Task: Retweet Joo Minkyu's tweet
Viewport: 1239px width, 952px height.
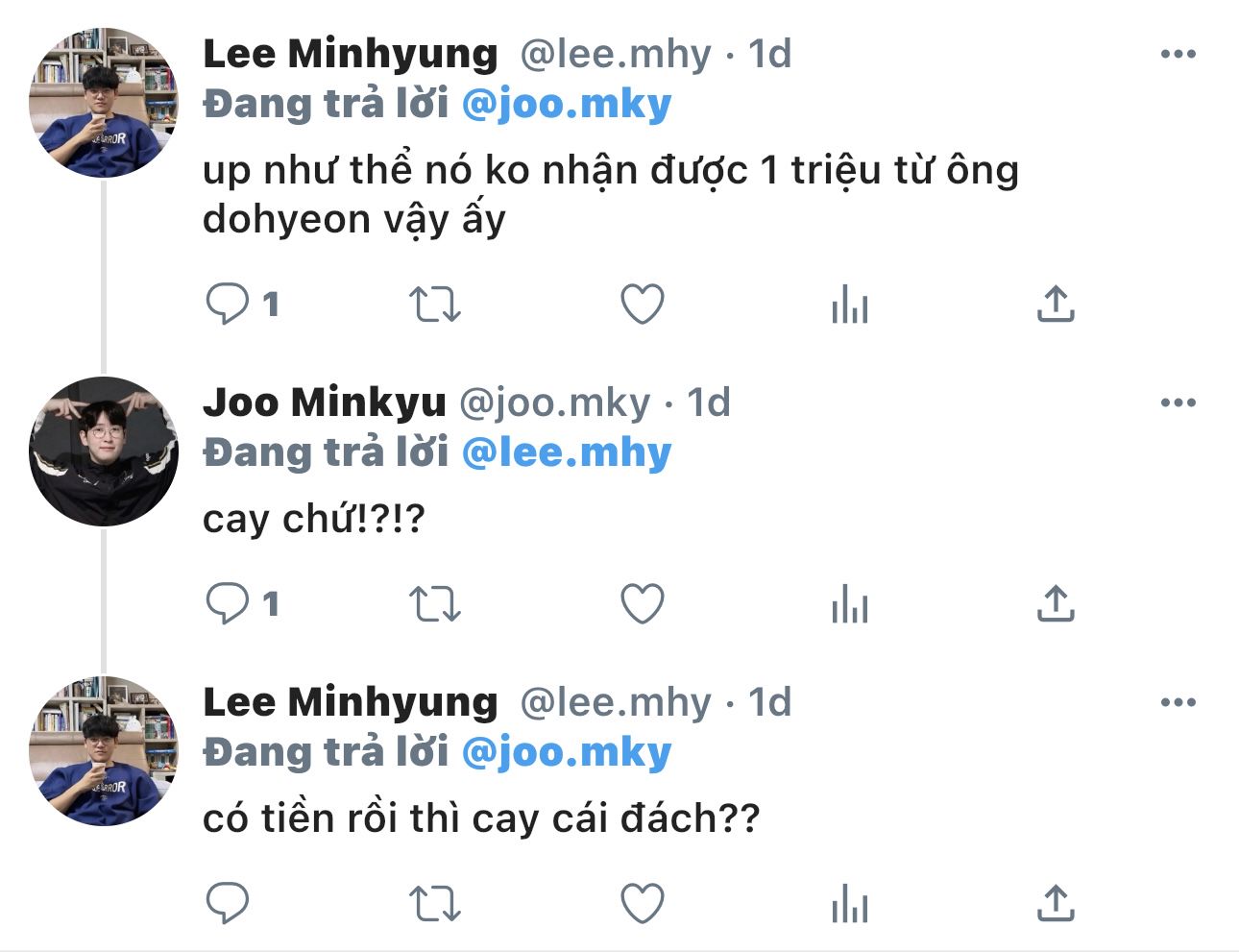Action: pos(435,604)
